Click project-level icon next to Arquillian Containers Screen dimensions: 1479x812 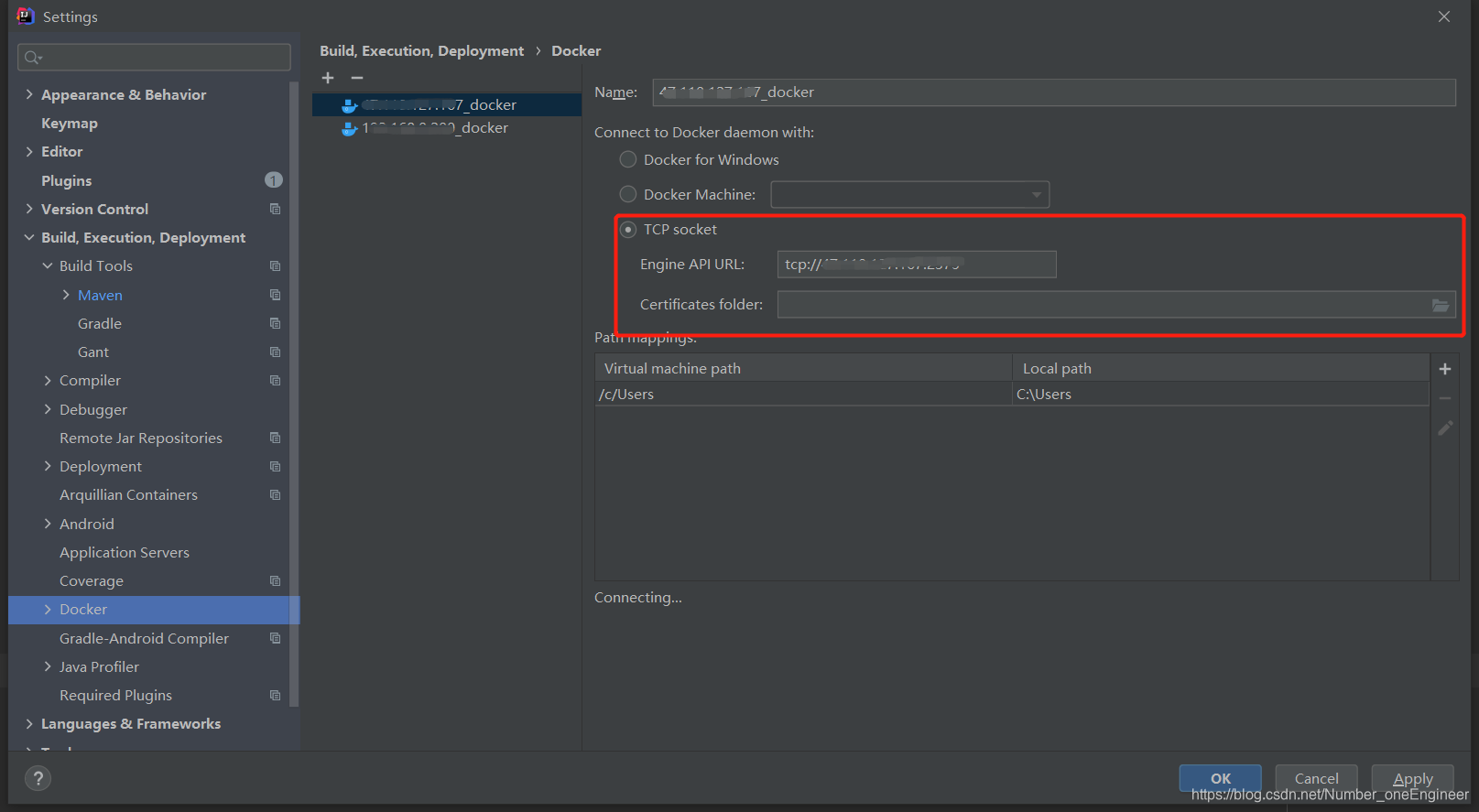pyautogui.click(x=275, y=494)
